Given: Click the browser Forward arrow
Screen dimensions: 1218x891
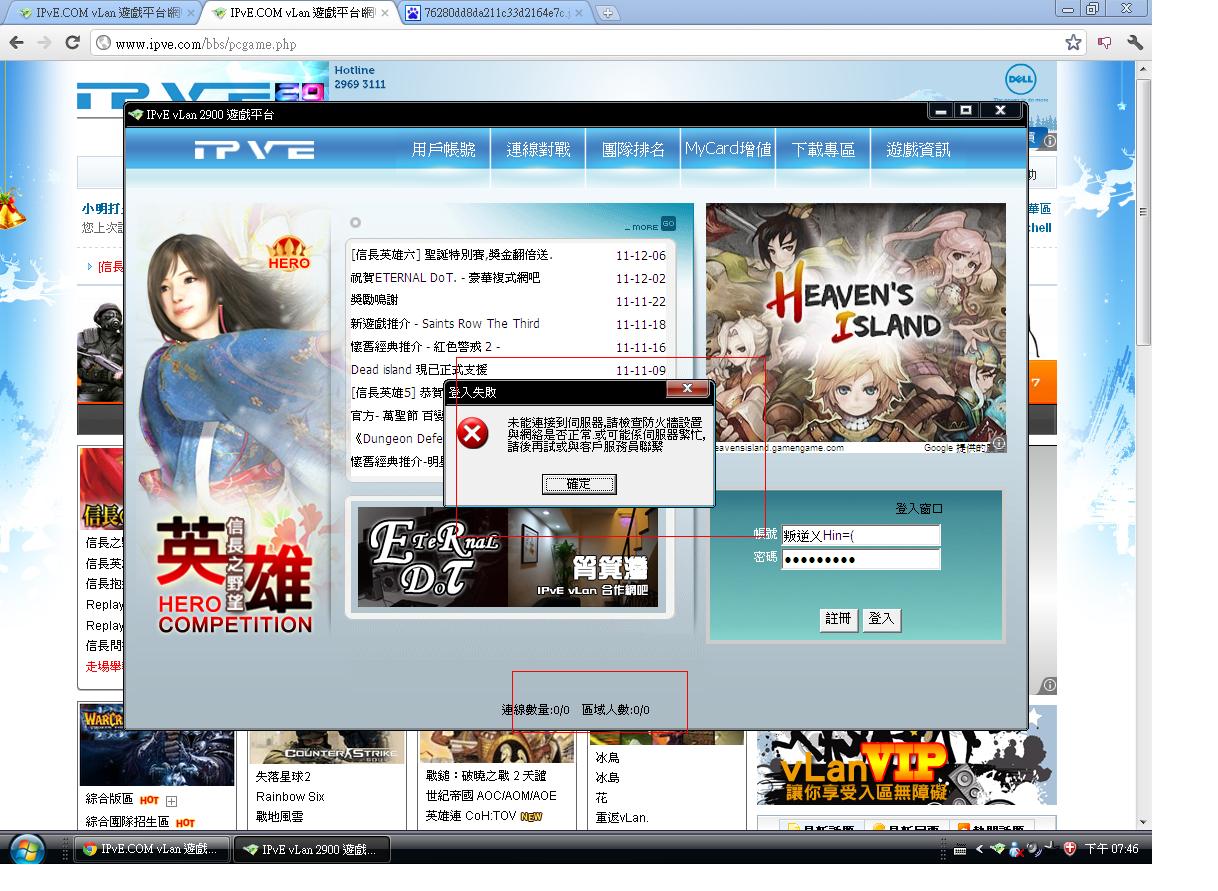Looking at the screenshot, I should [44, 42].
